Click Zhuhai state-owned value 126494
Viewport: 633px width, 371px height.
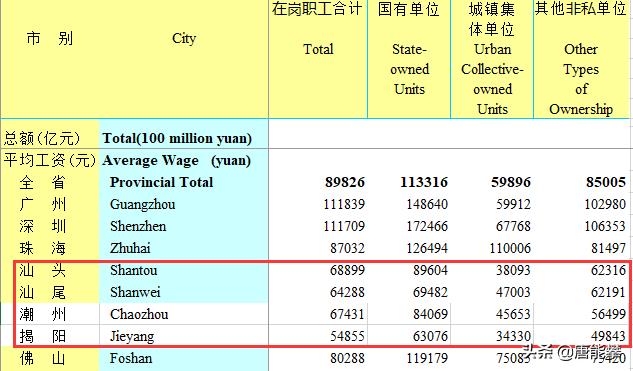pyautogui.click(x=427, y=248)
